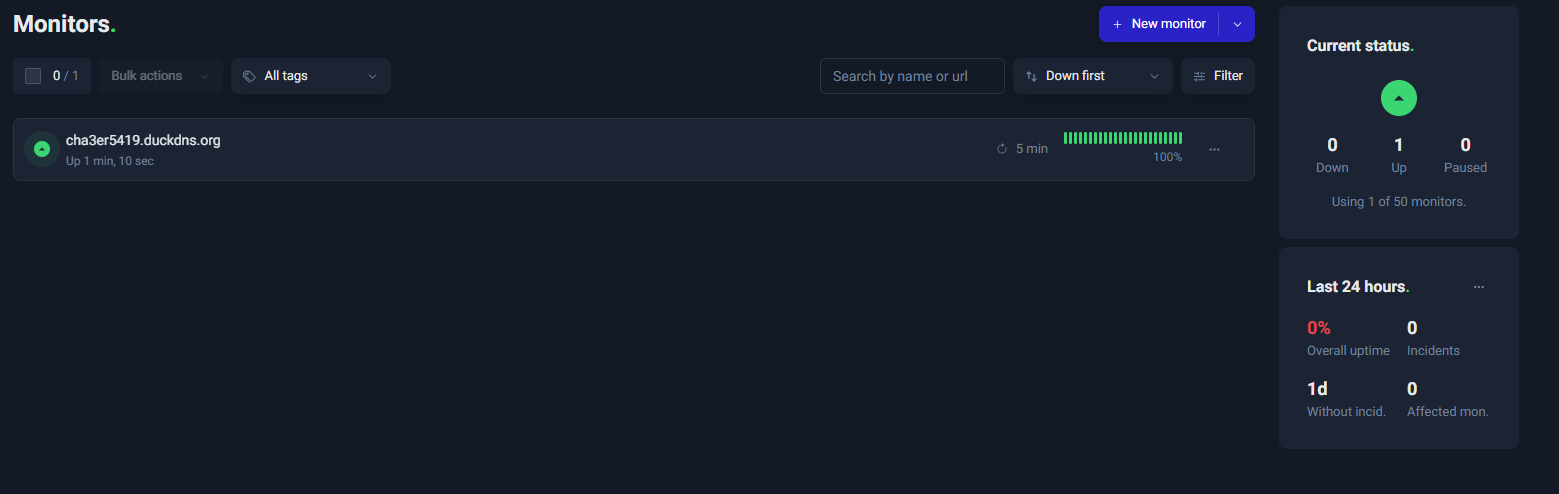This screenshot has height=494, width=1559.
Task: Open the three-dot menu on the monitor row
Action: pyautogui.click(x=1214, y=149)
